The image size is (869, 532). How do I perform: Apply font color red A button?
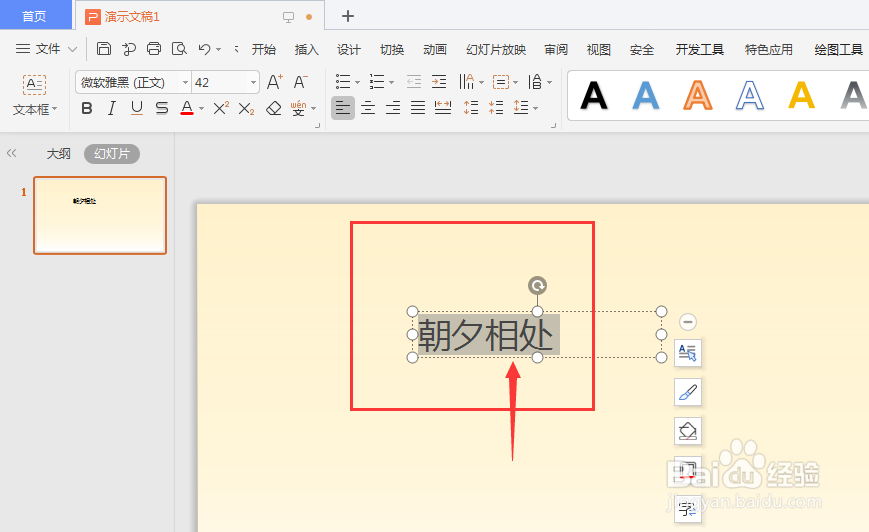pyautogui.click(x=187, y=108)
